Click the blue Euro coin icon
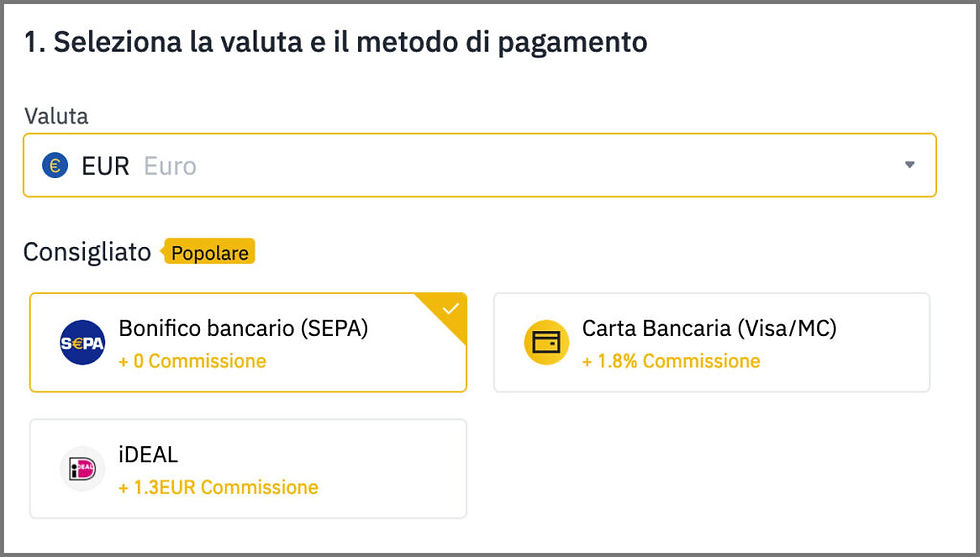This screenshot has width=980, height=557. (55, 166)
